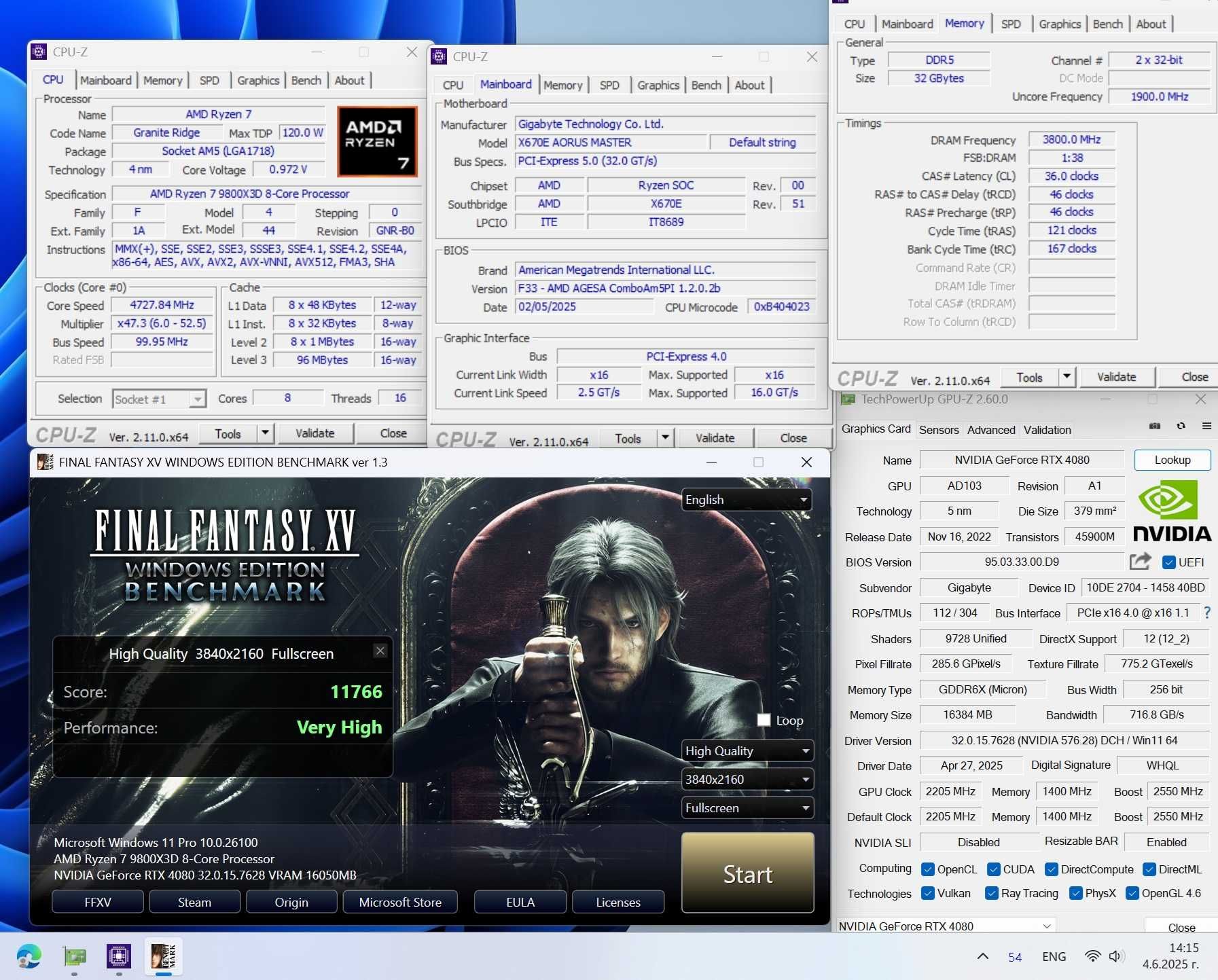Click the Specification field in CPU-Z
Screen dimensions: 1218x980
[266, 194]
